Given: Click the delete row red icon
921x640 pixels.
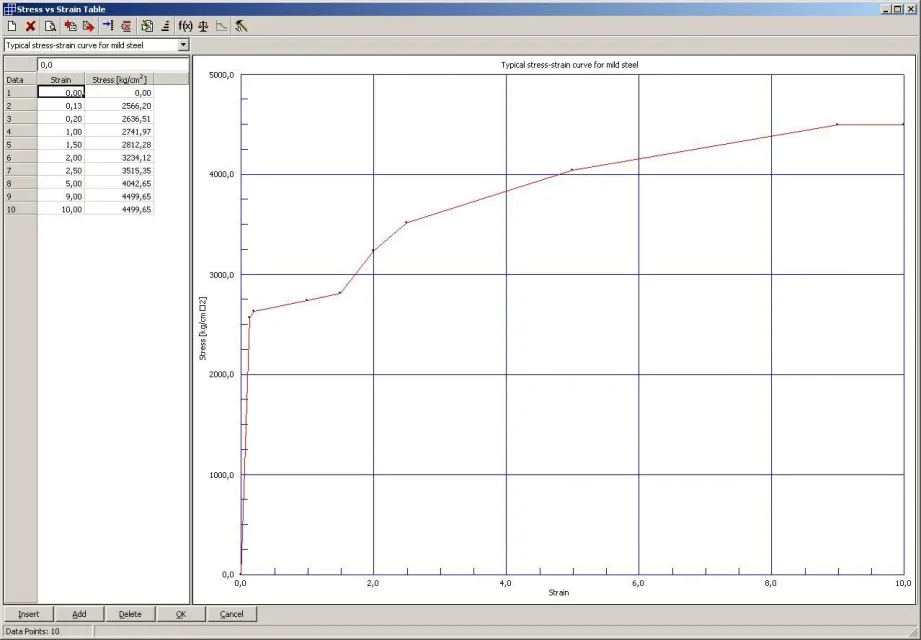Looking at the screenshot, I should click(126, 26).
